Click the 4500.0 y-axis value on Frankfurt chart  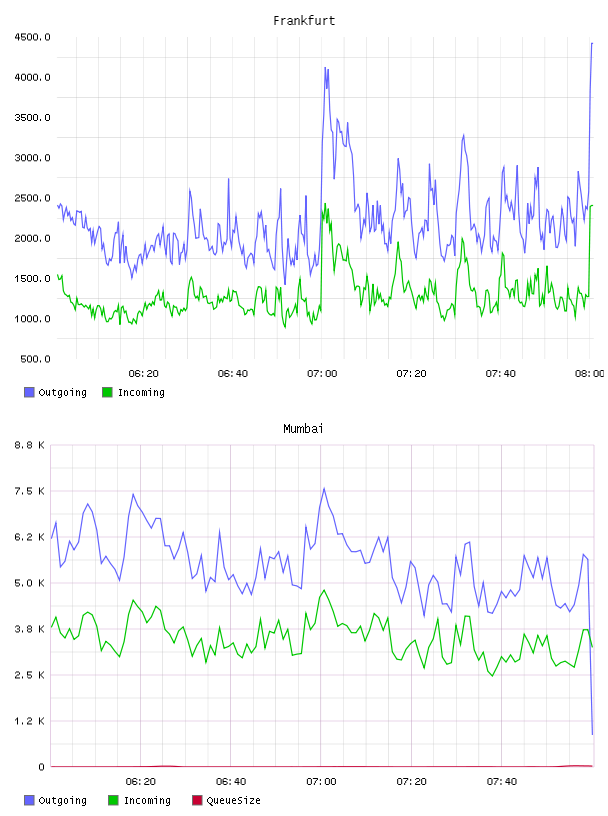click(x=32, y=37)
